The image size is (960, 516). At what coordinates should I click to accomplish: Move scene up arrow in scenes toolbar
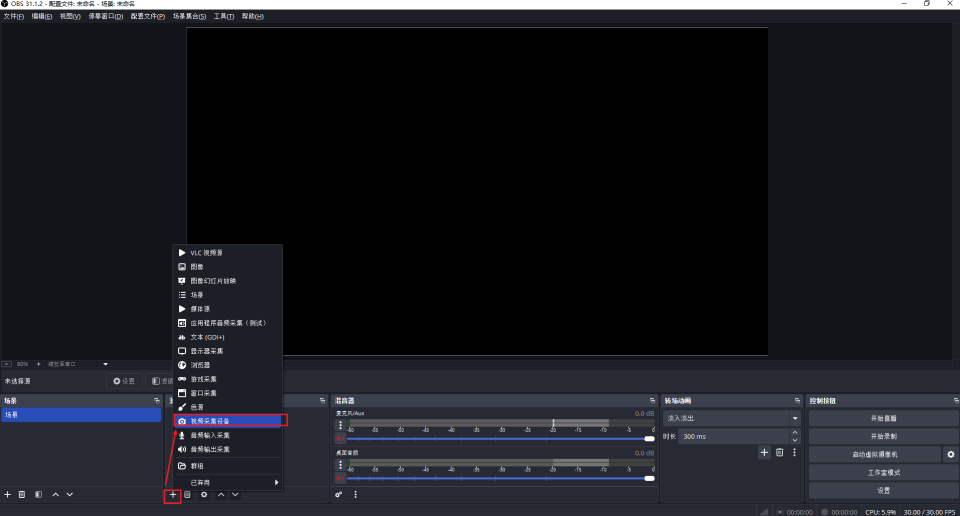[x=56, y=495]
